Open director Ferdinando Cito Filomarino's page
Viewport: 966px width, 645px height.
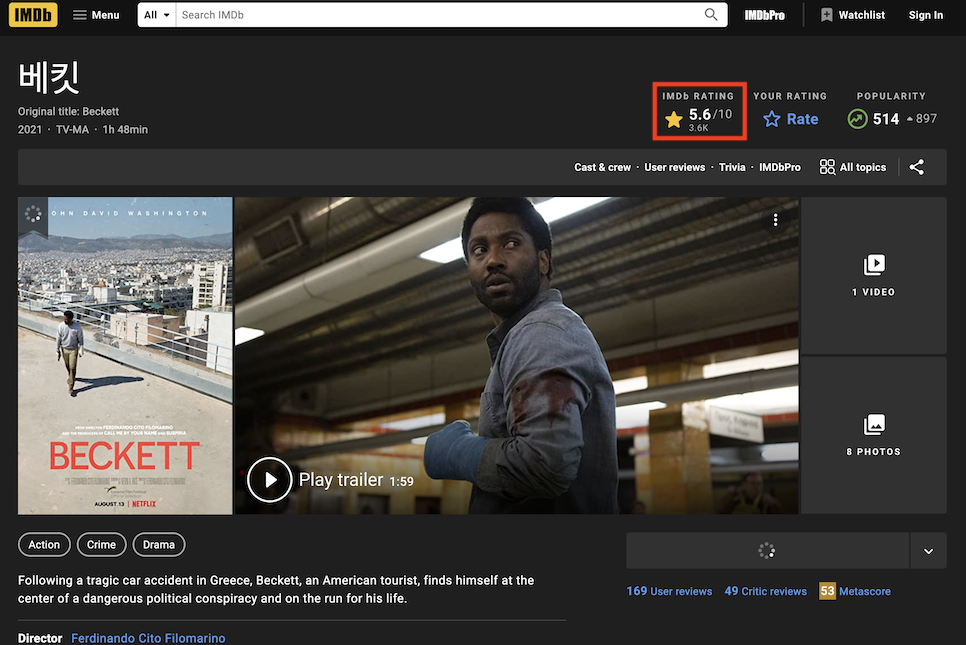148,638
